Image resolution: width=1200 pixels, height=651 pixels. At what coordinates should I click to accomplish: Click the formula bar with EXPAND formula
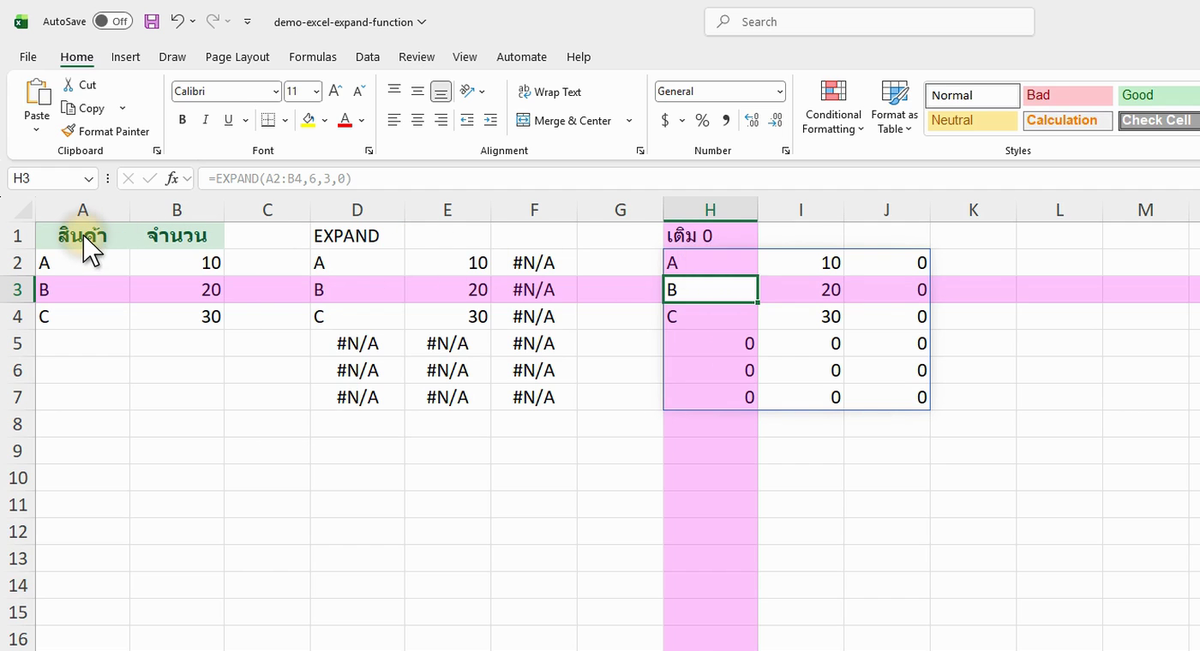[698, 178]
